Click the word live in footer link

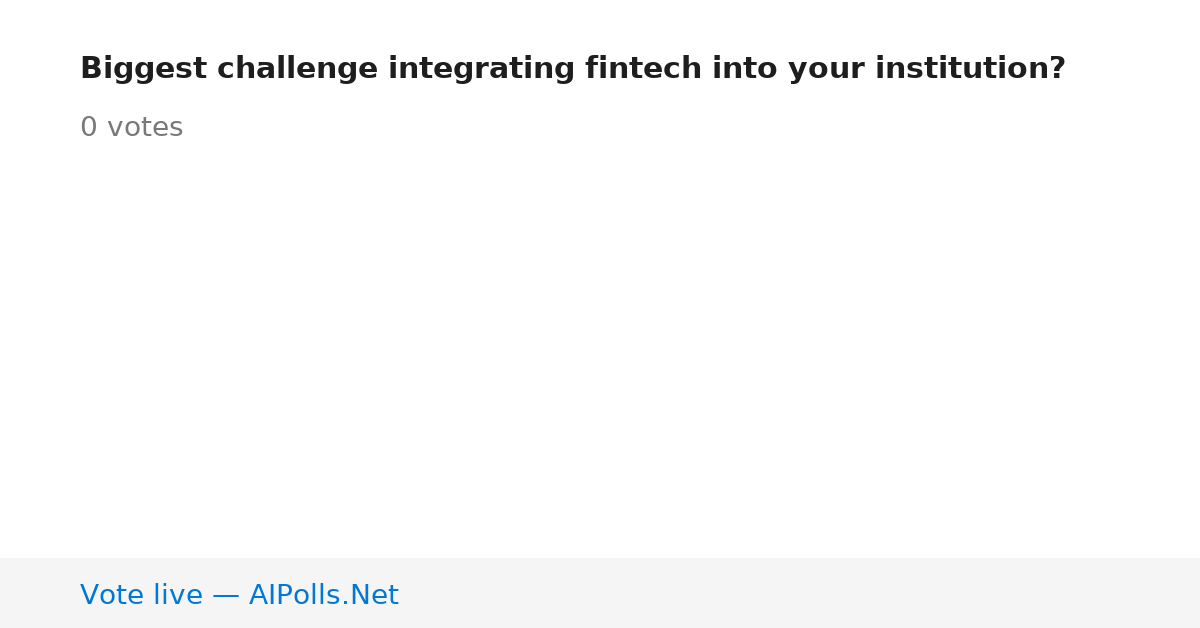point(176,595)
